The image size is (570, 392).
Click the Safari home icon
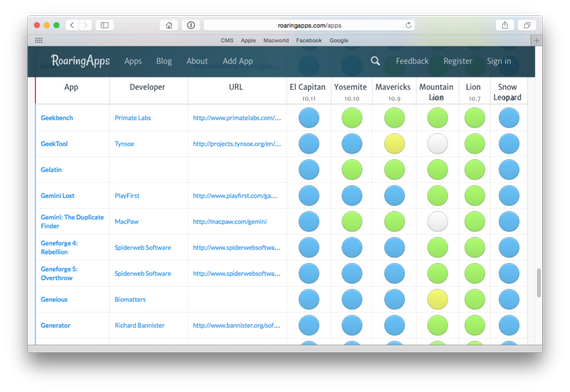coord(169,25)
